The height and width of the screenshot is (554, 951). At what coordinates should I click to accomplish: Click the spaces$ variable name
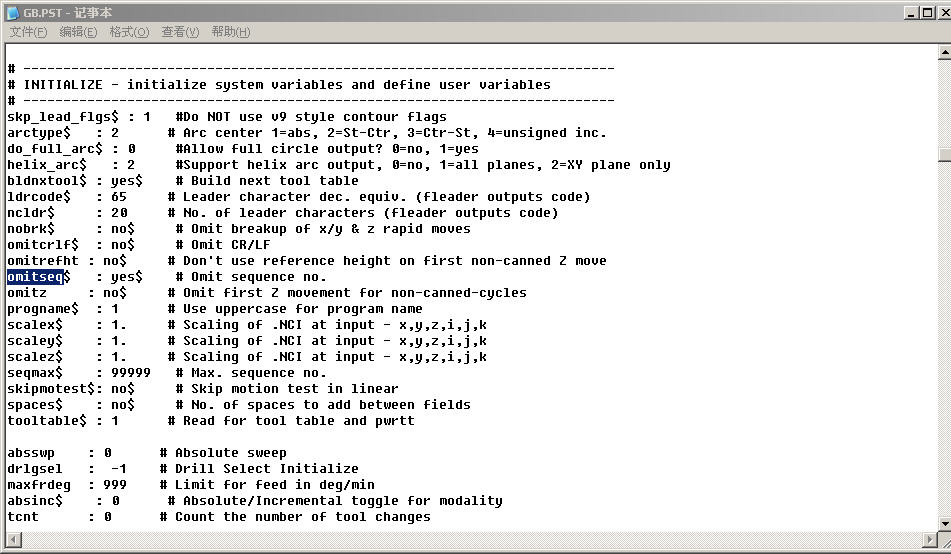(x=35, y=405)
